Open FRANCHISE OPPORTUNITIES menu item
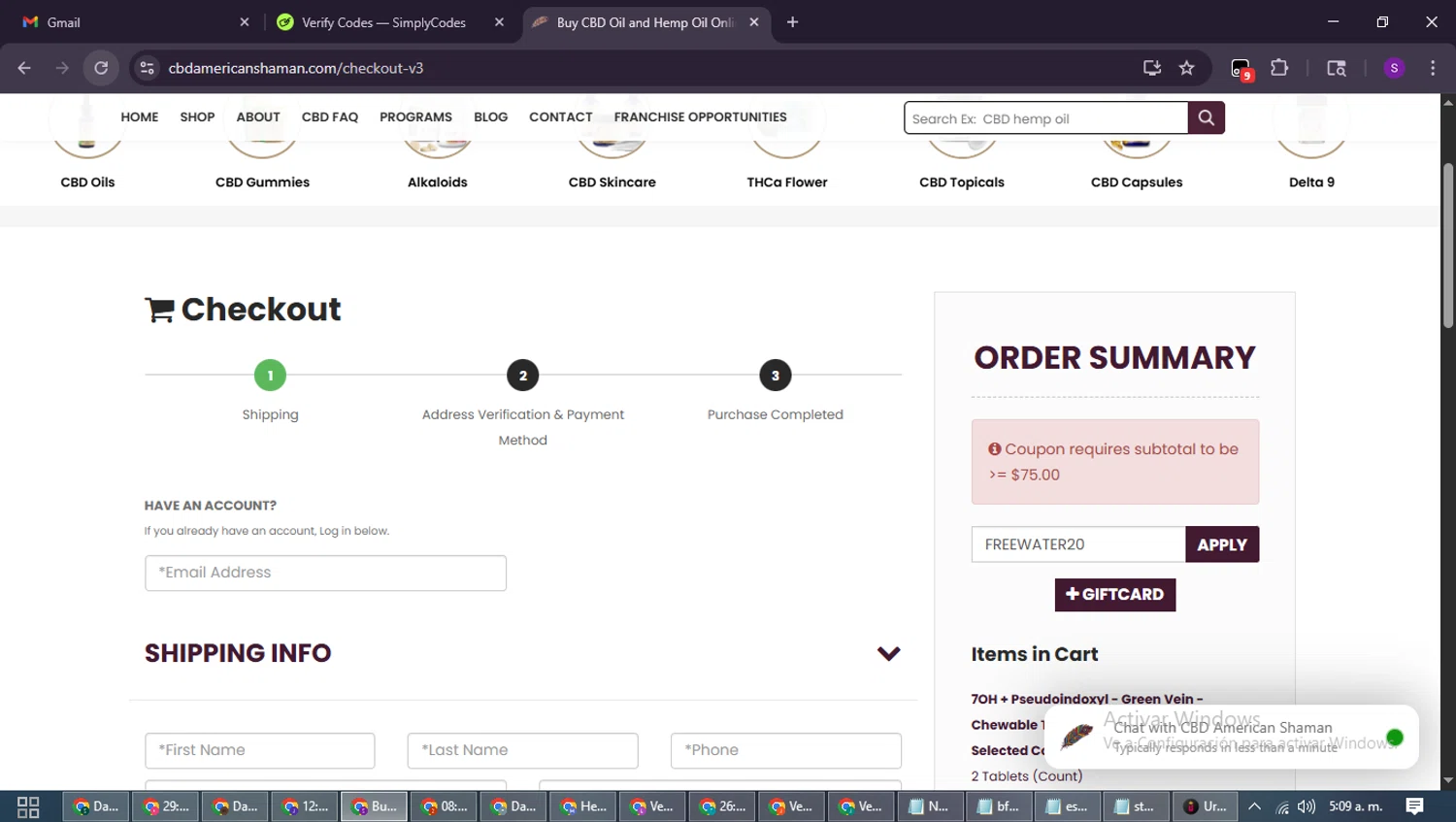Image resolution: width=1456 pixels, height=822 pixels. 700,116
